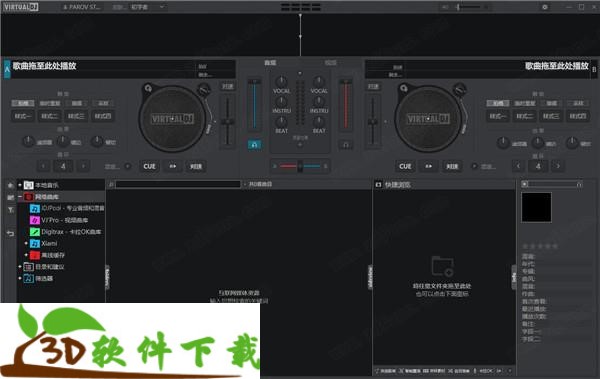Toggle headphone cue for deck B

pyautogui.click(x=346, y=145)
